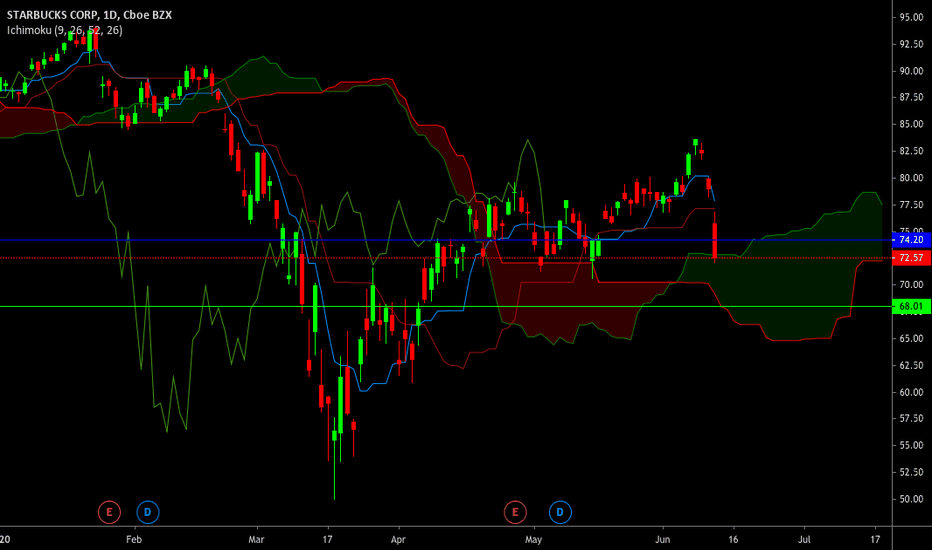Select the Ichimoku (9, 26, 52, 26) legend
Screen dimensions: 932x550
click(x=65, y=30)
